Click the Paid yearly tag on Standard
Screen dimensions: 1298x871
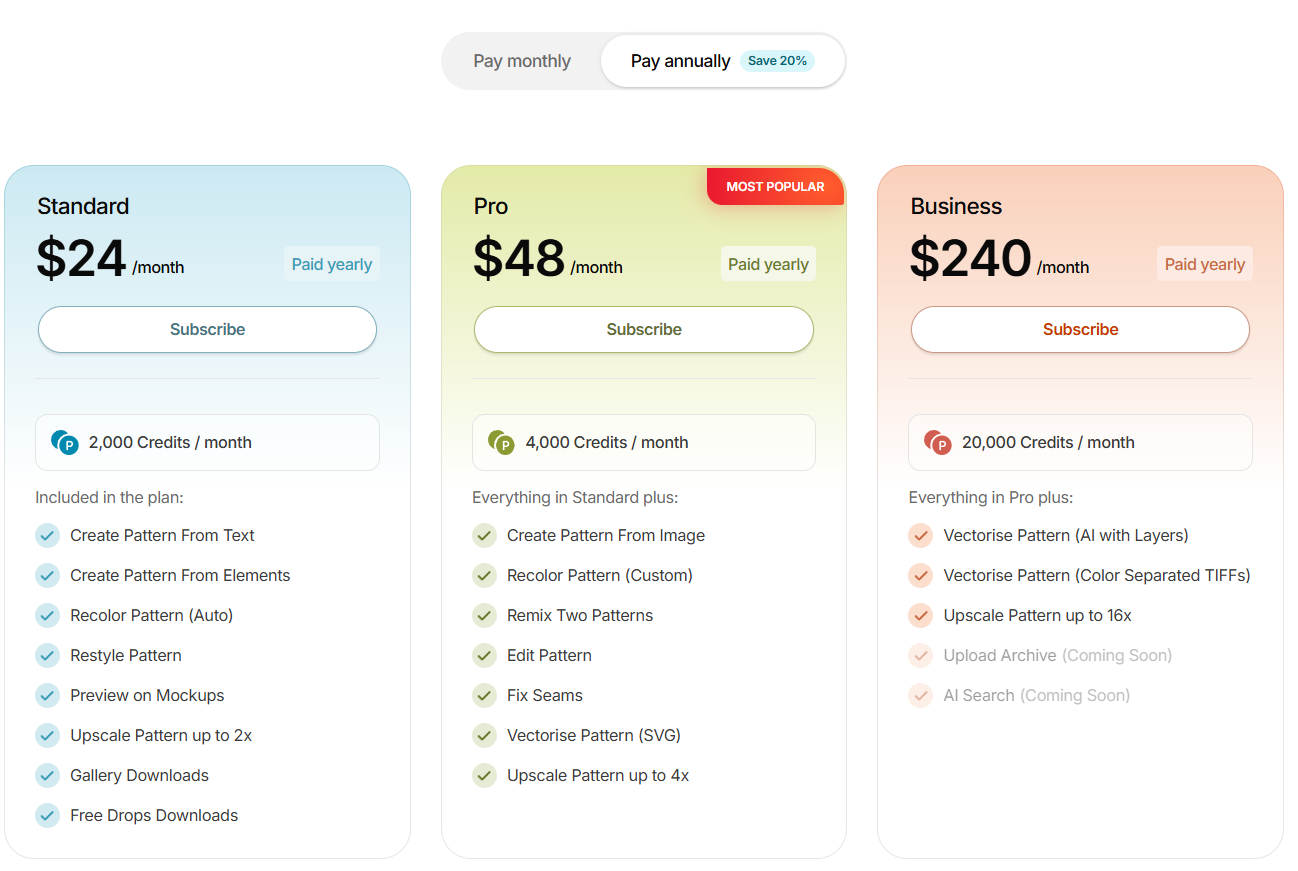332,264
